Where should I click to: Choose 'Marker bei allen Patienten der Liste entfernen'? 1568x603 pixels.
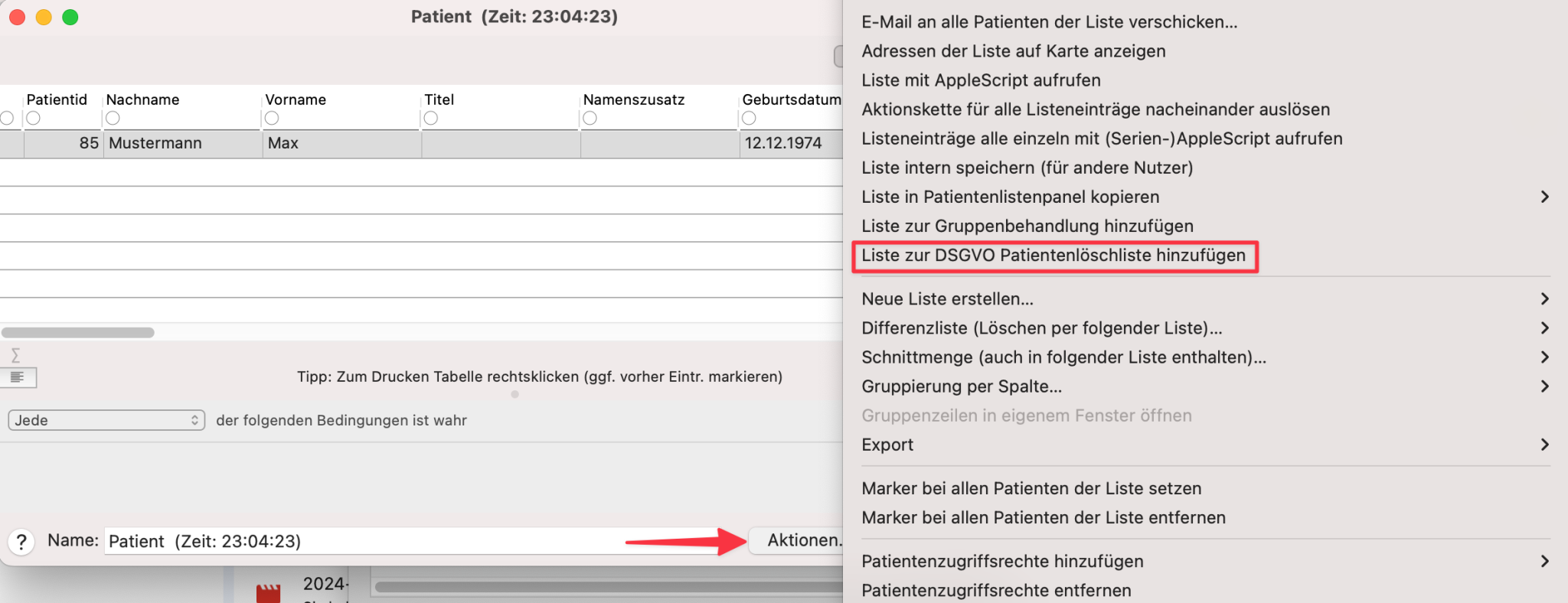(x=1044, y=517)
